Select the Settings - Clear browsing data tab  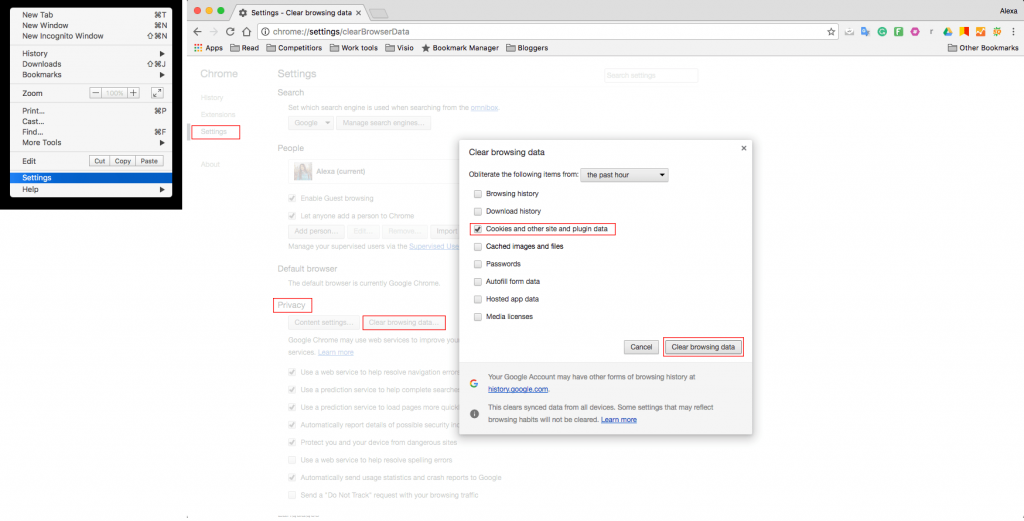point(299,12)
